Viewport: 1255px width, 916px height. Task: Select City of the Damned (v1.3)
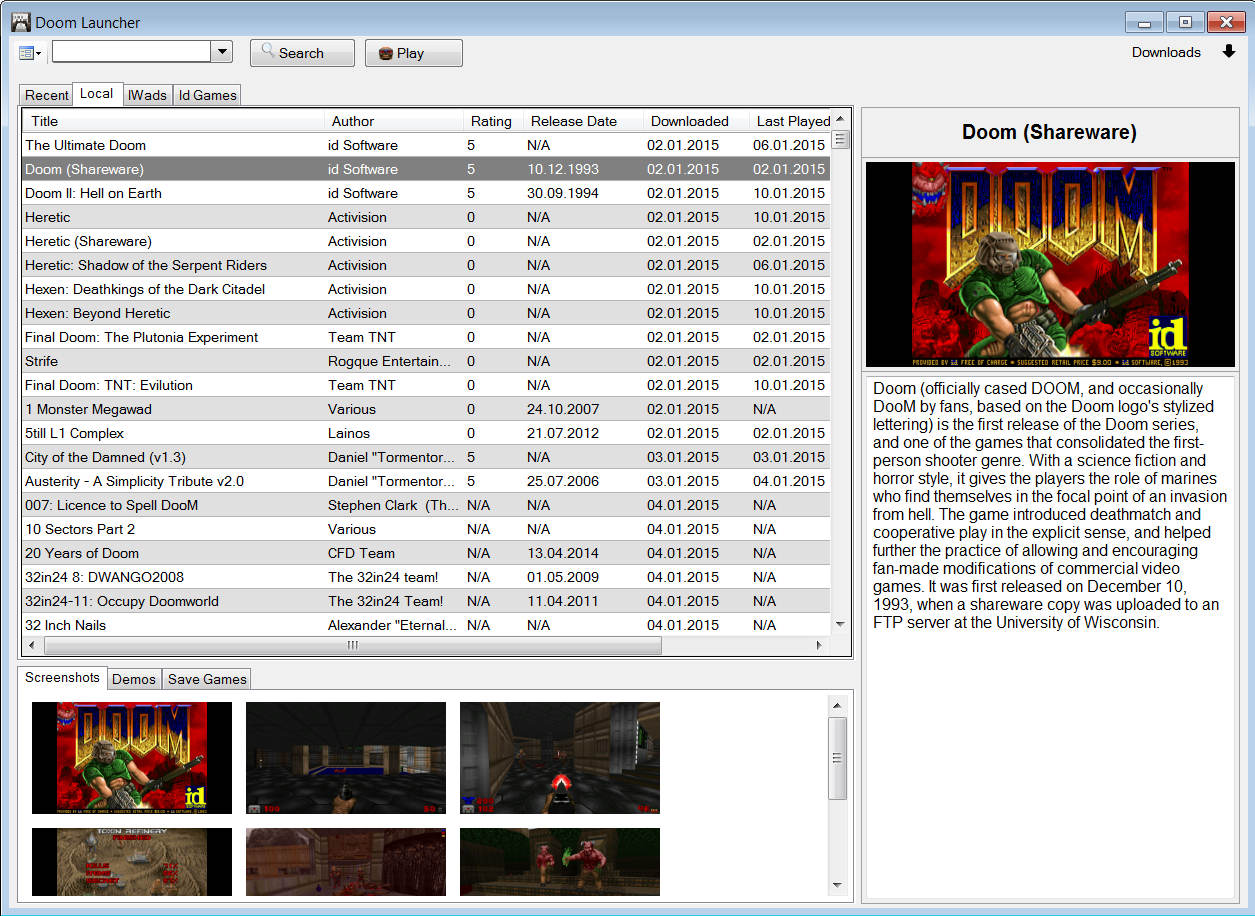tap(427, 457)
